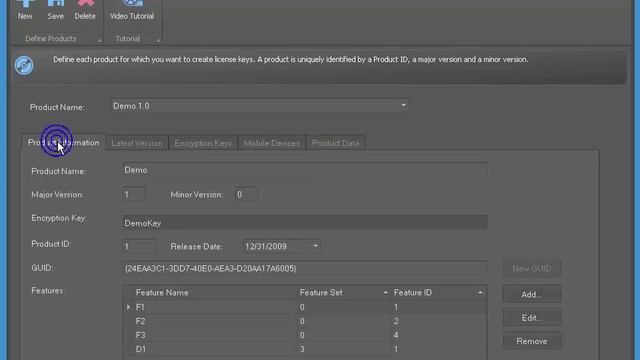The width and height of the screenshot is (640, 360).
Task: Sort by Feature ID column arrow
Action: coord(480,293)
